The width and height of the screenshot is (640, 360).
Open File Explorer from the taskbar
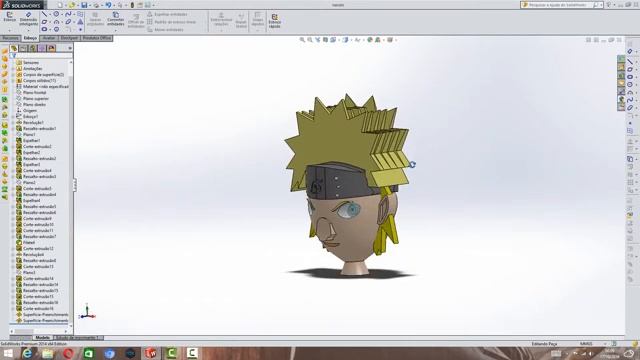48,353
